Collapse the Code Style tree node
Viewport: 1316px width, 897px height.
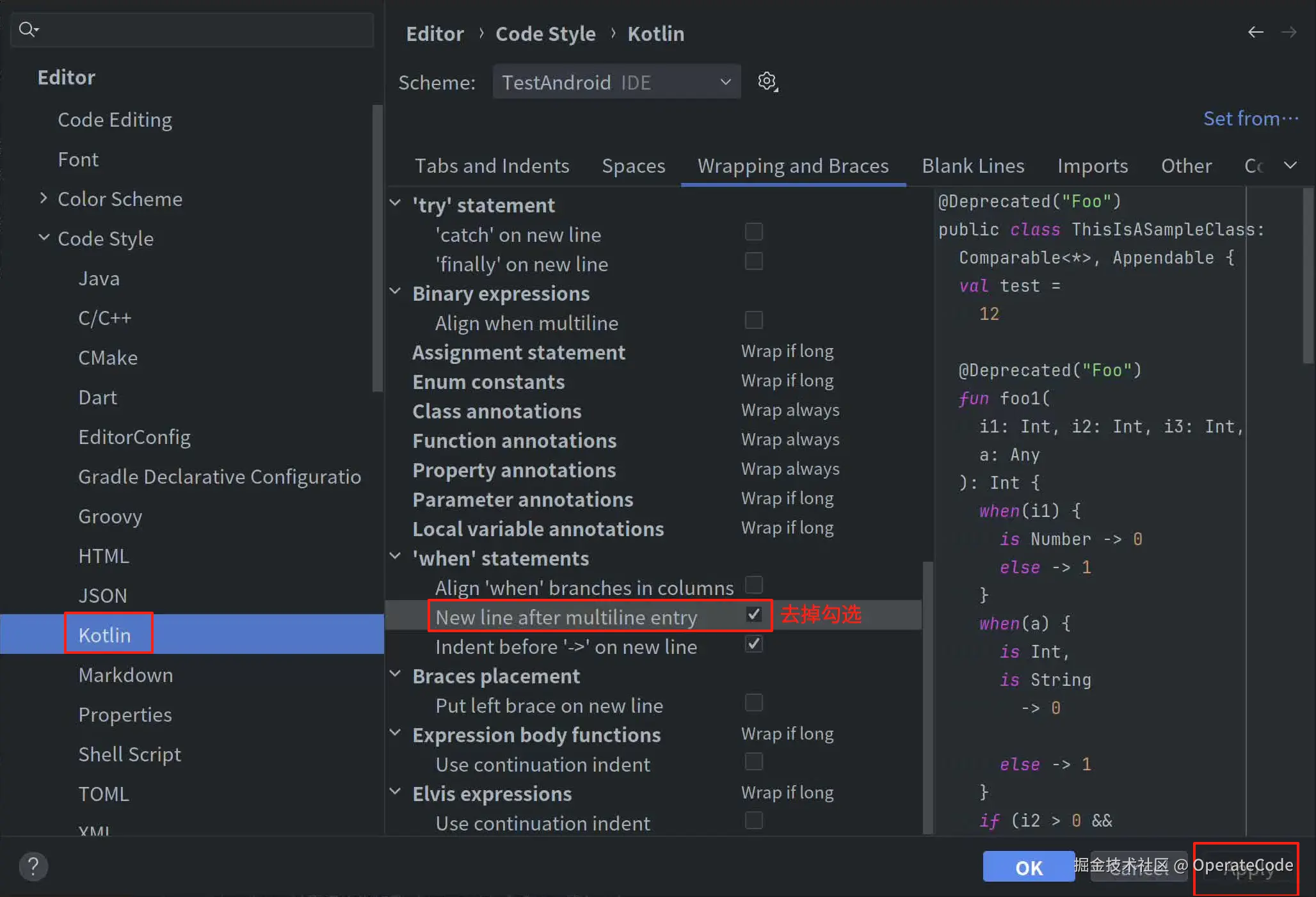point(44,237)
